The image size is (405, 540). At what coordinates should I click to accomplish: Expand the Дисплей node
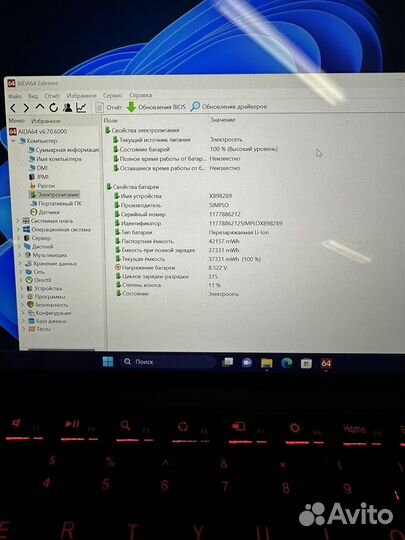pyautogui.click(x=19, y=247)
